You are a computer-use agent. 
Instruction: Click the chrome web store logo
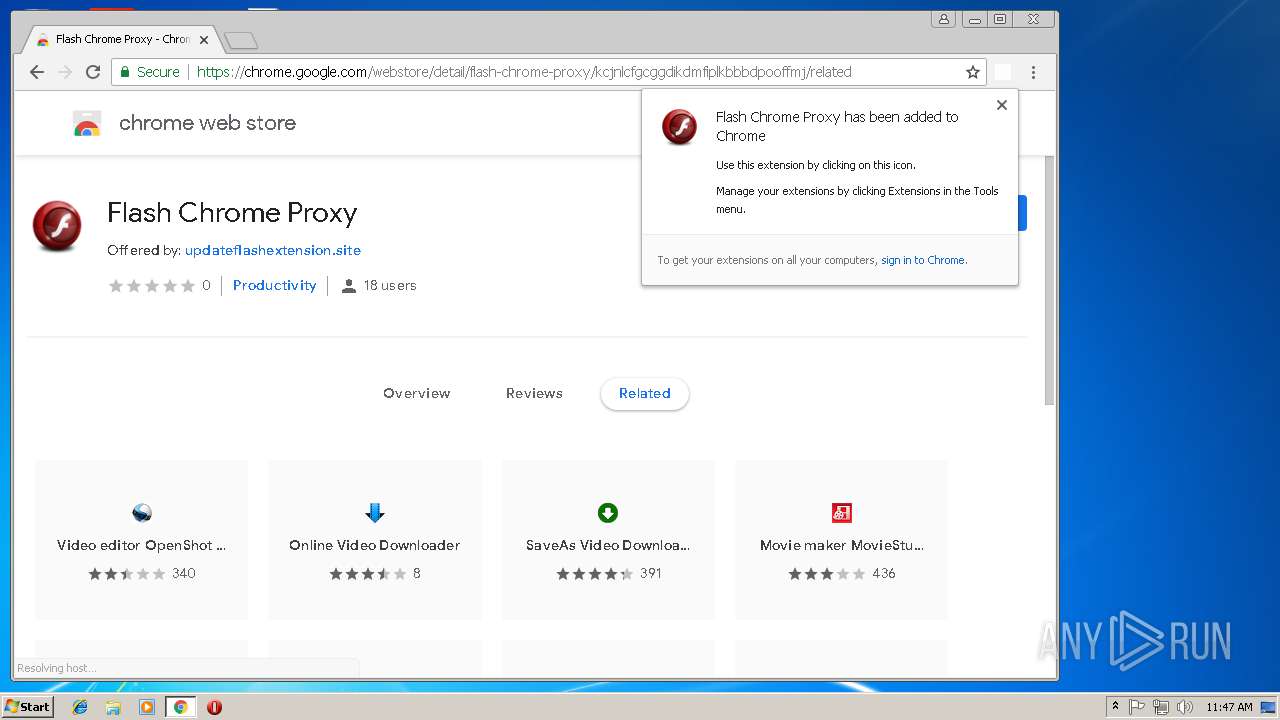pos(87,124)
